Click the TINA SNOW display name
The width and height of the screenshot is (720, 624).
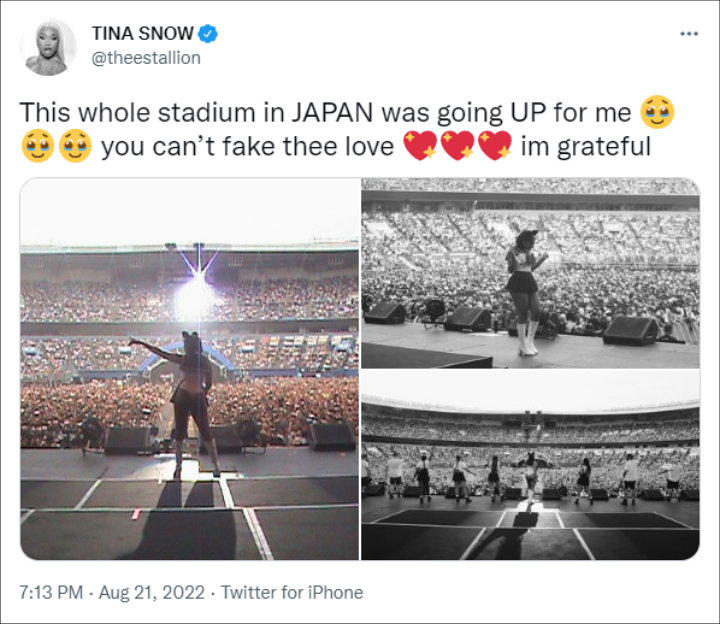point(142,33)
